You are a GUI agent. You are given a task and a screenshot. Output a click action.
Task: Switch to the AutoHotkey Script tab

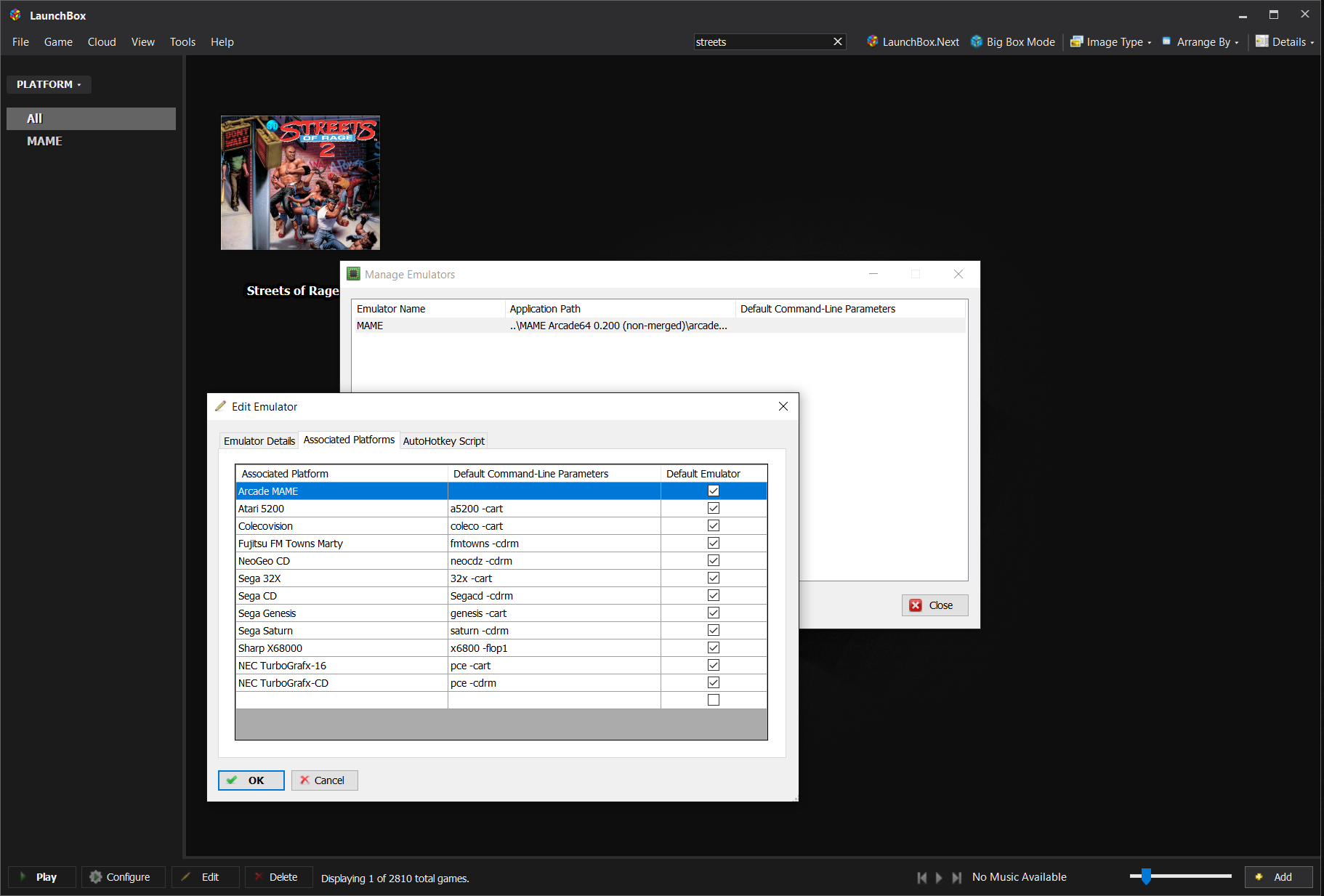pos(443,441)
